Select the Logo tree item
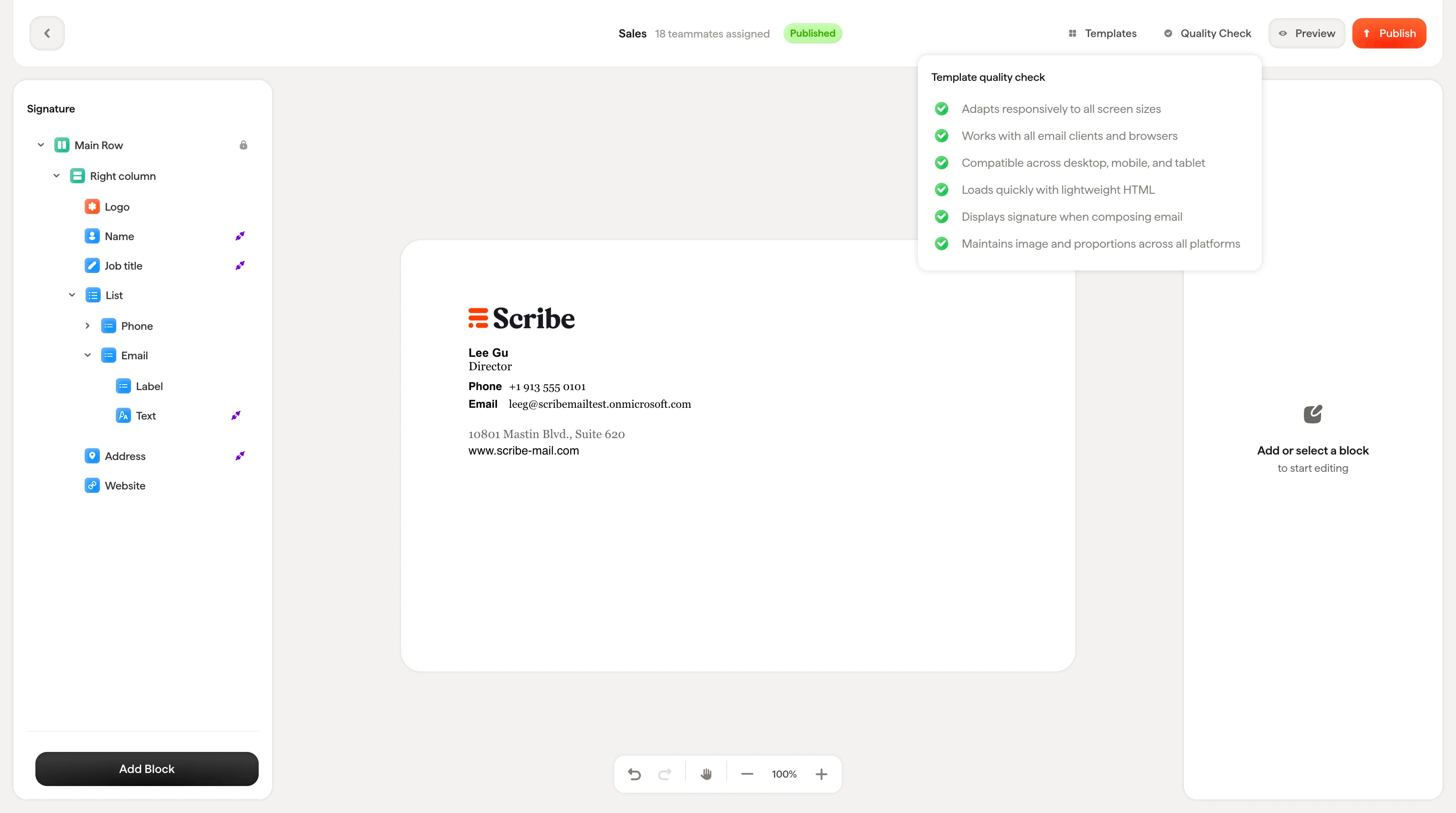Image resolution: width=1456 pixels, height=813 pixels. pyautogui.click(x=117, y=207)
